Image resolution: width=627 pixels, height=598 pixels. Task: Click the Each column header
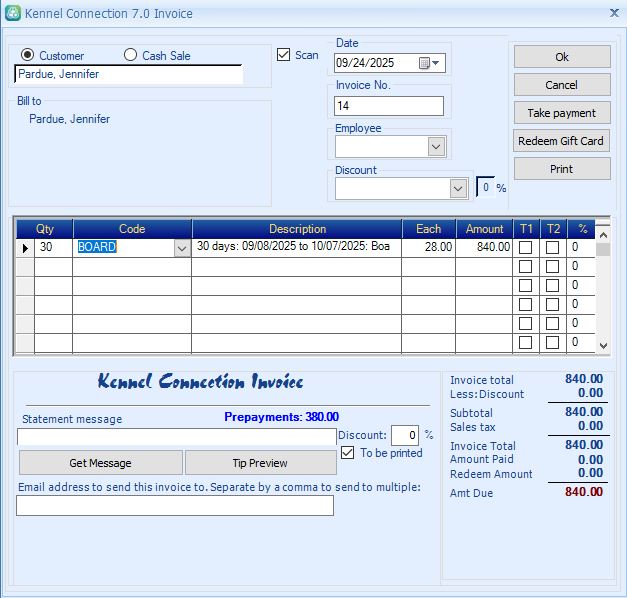[428, 229]
